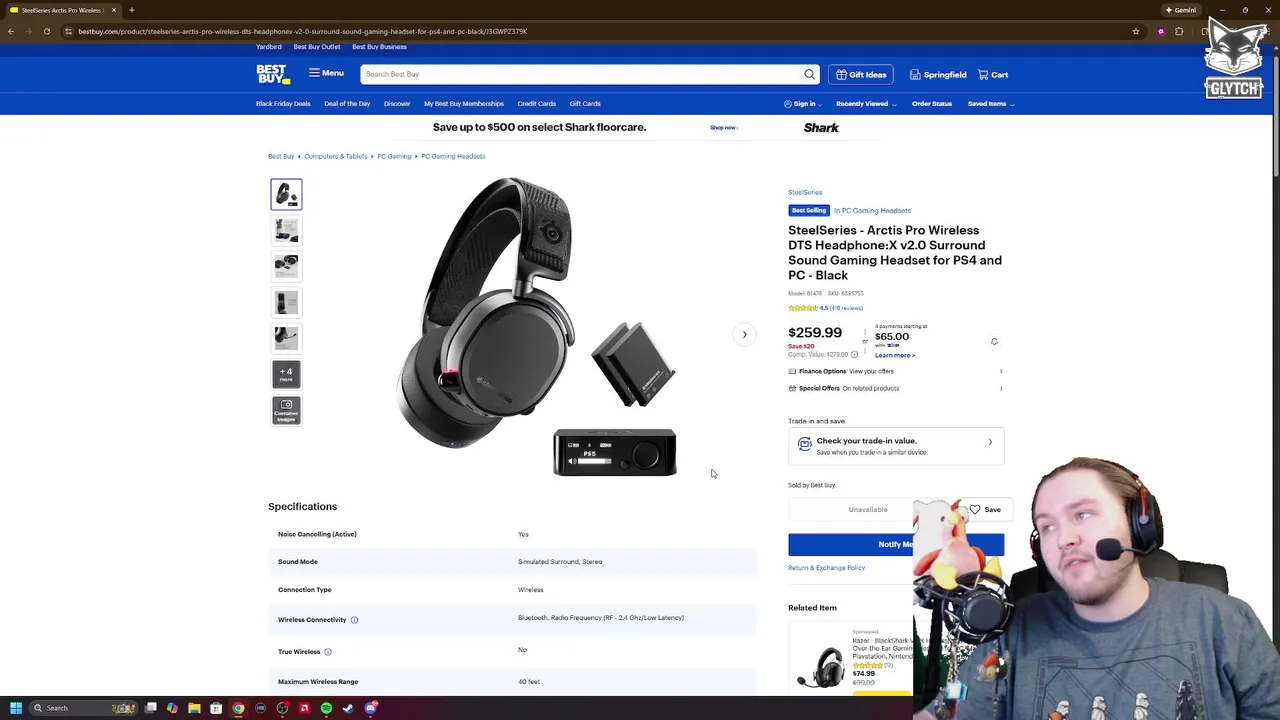Click the Razer BlackShark related item image
The image size is (1280, 720).
[x=820, y=667]
